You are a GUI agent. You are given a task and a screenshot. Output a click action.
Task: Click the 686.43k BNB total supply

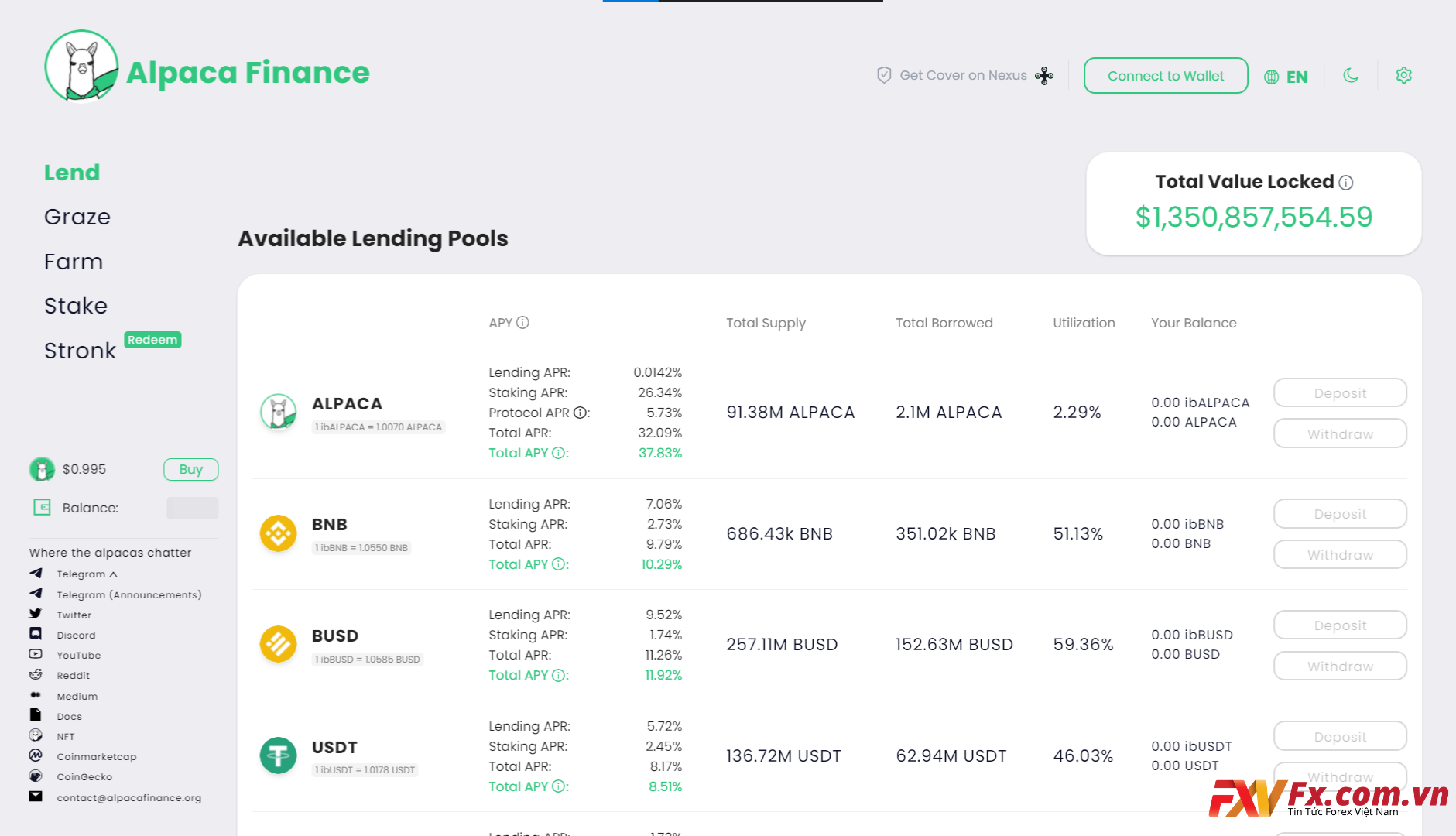[779, 533]
